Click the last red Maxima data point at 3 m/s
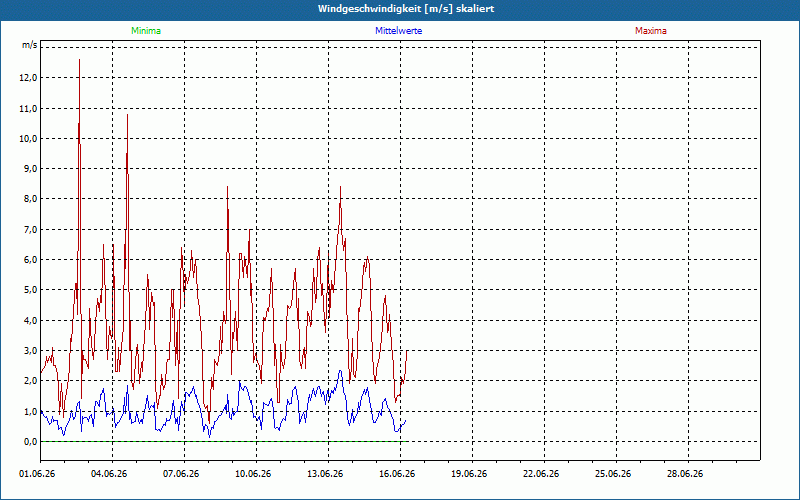The height and width of the screenshot is (500, 800). click(407, 351)
